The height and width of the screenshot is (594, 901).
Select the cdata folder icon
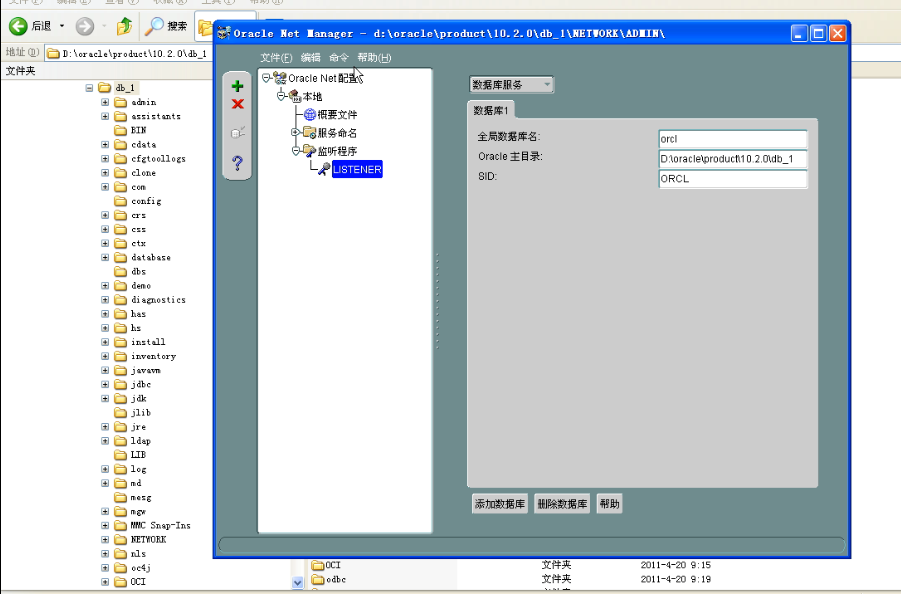(x=120, y=144)
